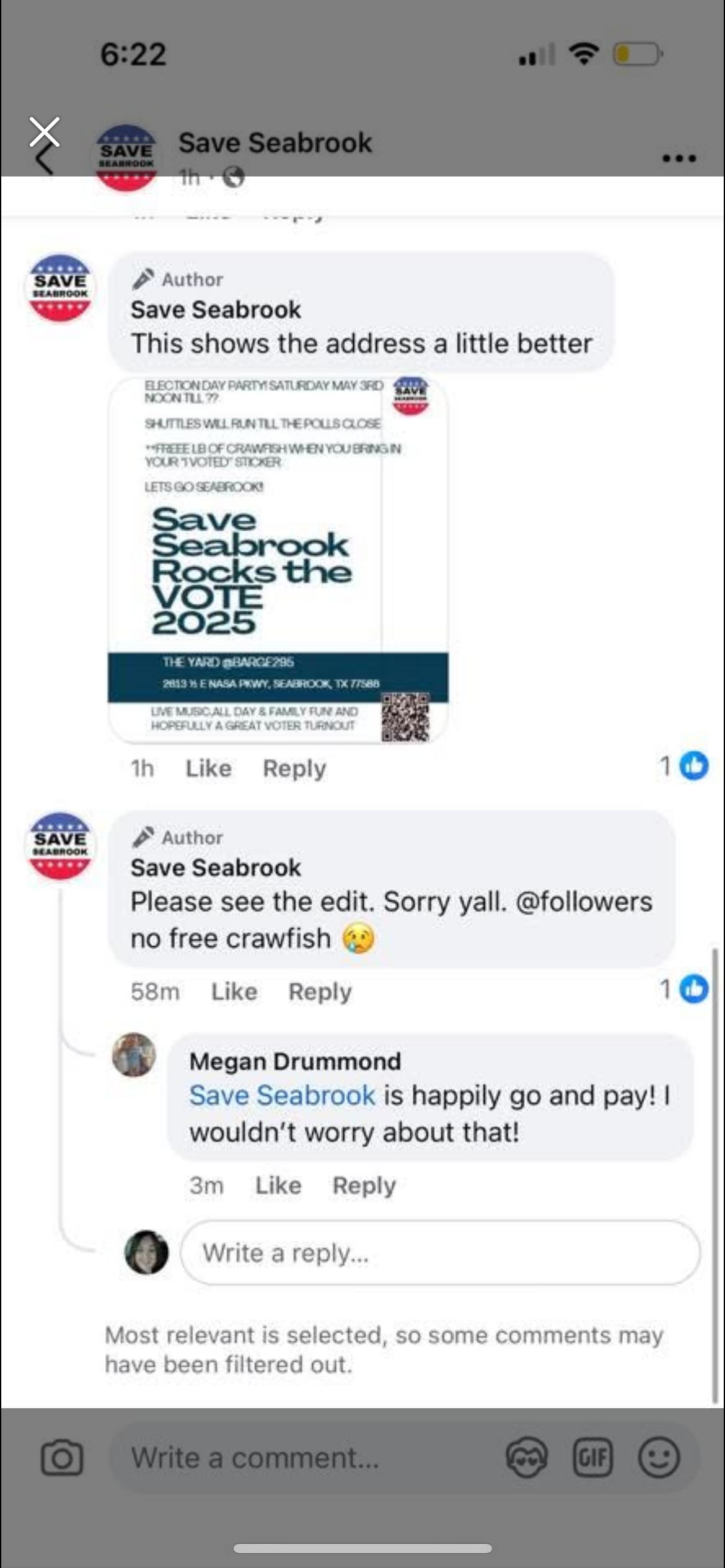Open Megan Drummond's profile picture
Image resolution: width=725 pixels, height=1568 pixels.
coord(134,1055)
